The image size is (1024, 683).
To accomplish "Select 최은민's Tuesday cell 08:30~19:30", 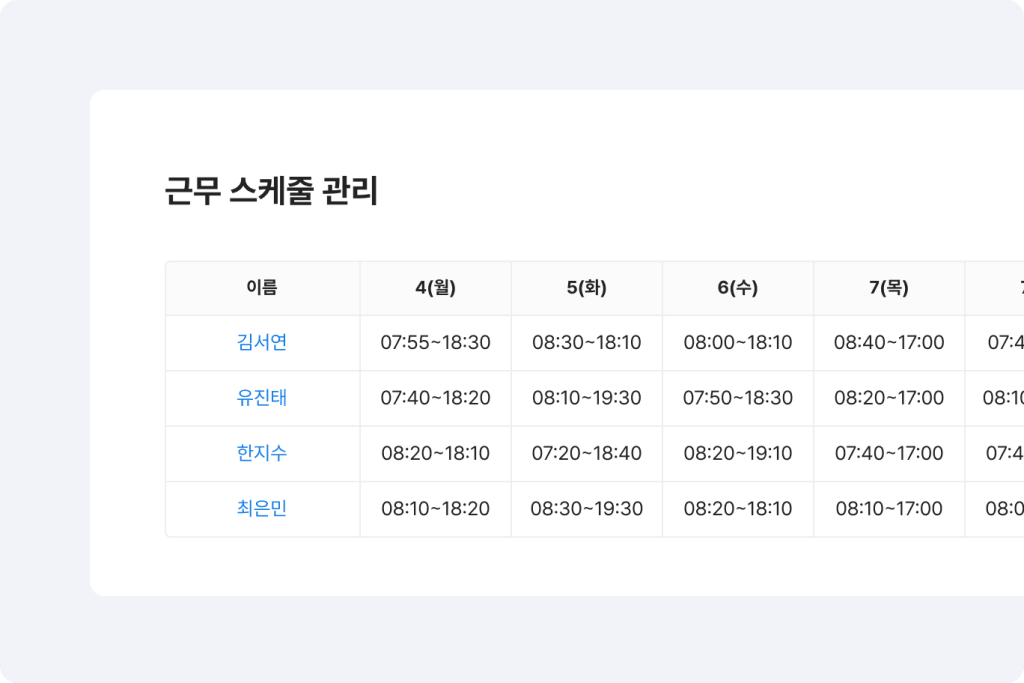I will [x=586, y=509].
